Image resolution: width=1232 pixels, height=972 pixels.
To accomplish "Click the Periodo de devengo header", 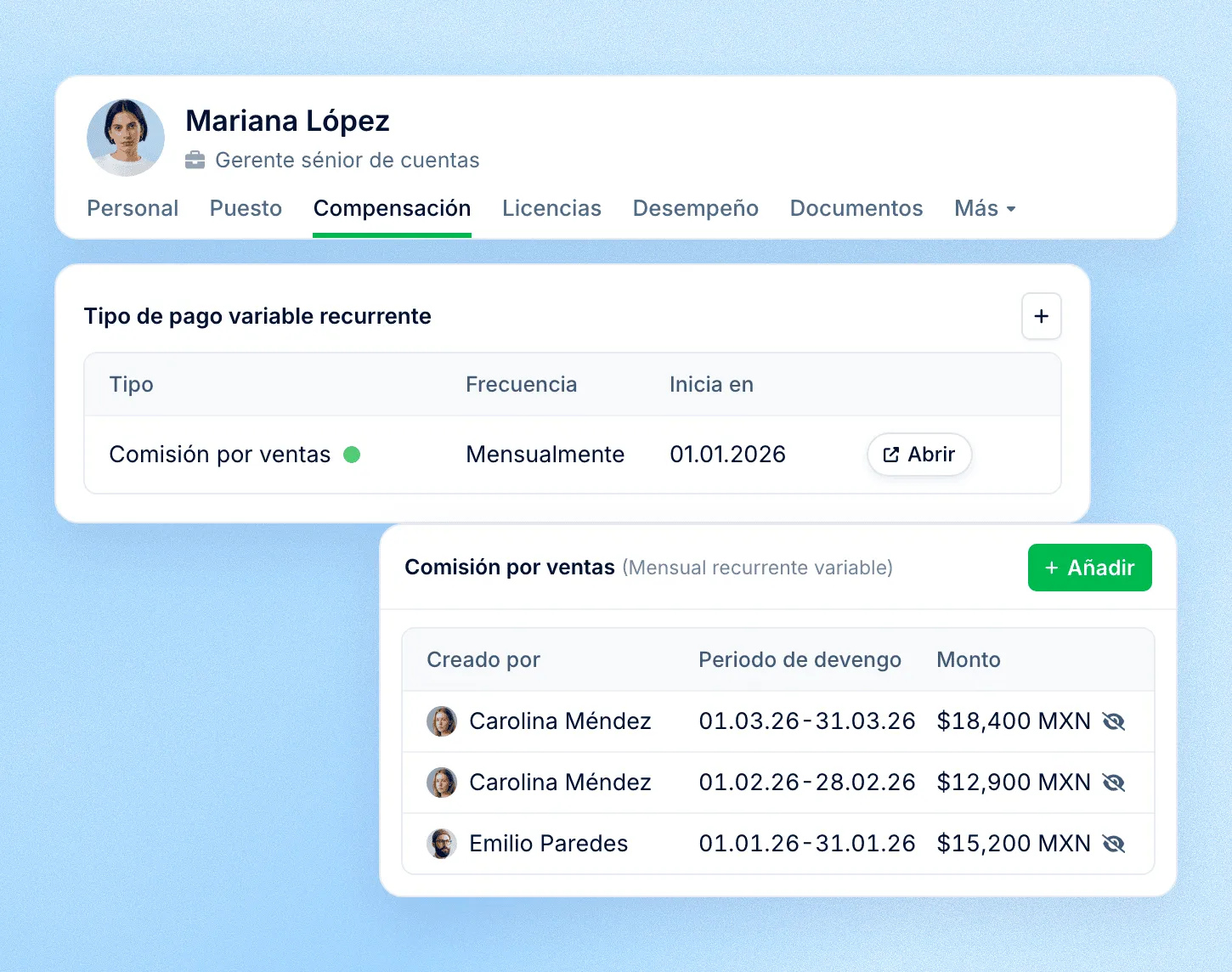I will click(800, 660).
